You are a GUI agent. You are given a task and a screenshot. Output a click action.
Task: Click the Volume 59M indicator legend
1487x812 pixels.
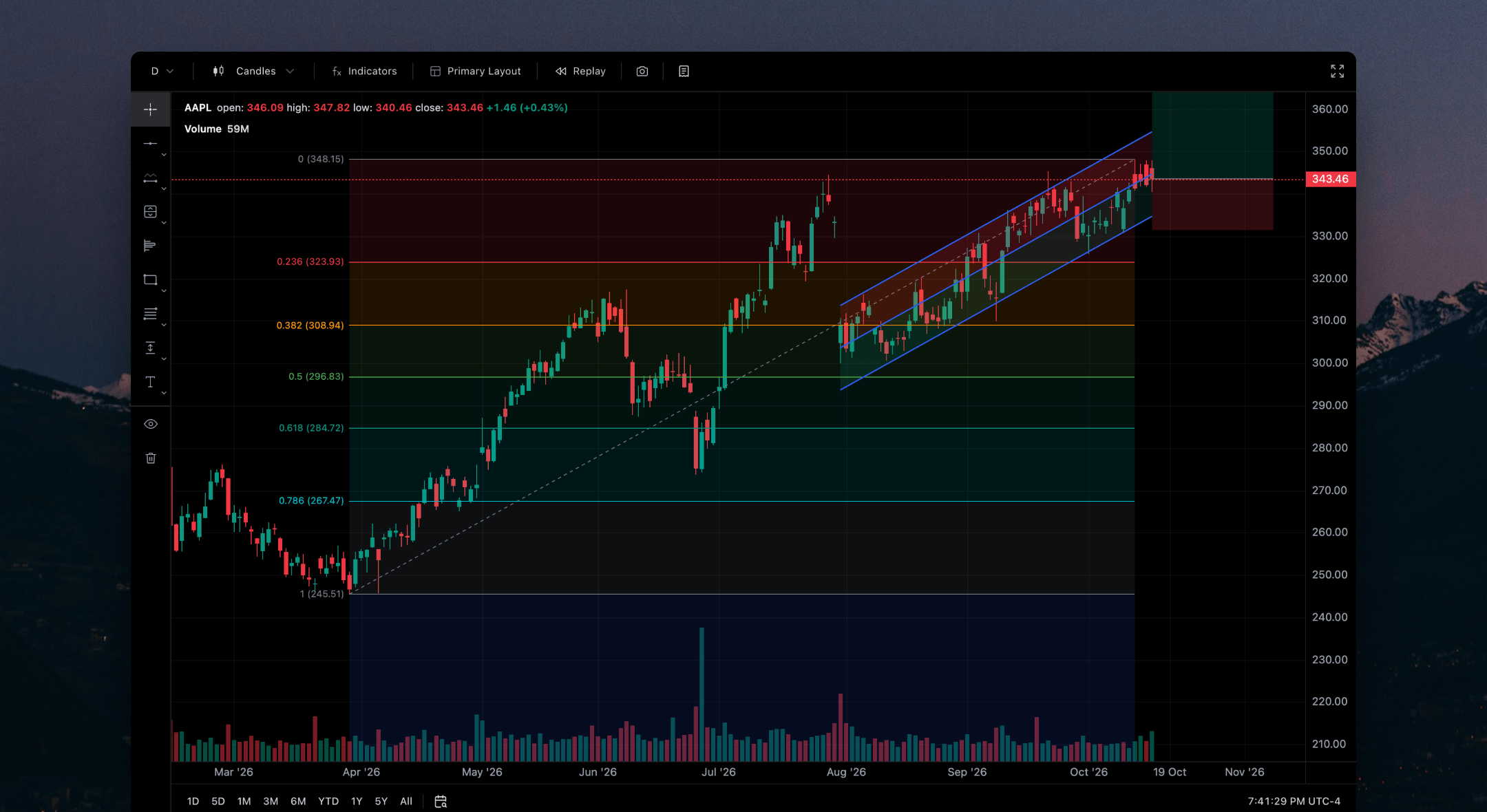click(217, 129)
